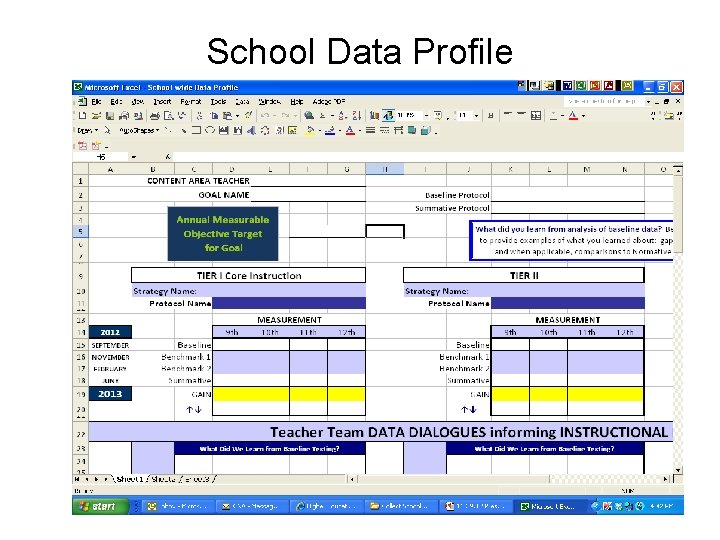Click the Annual Measurable Objective Target box
Image resolution: width=720 pixels, height=540 pixels.
223,234
